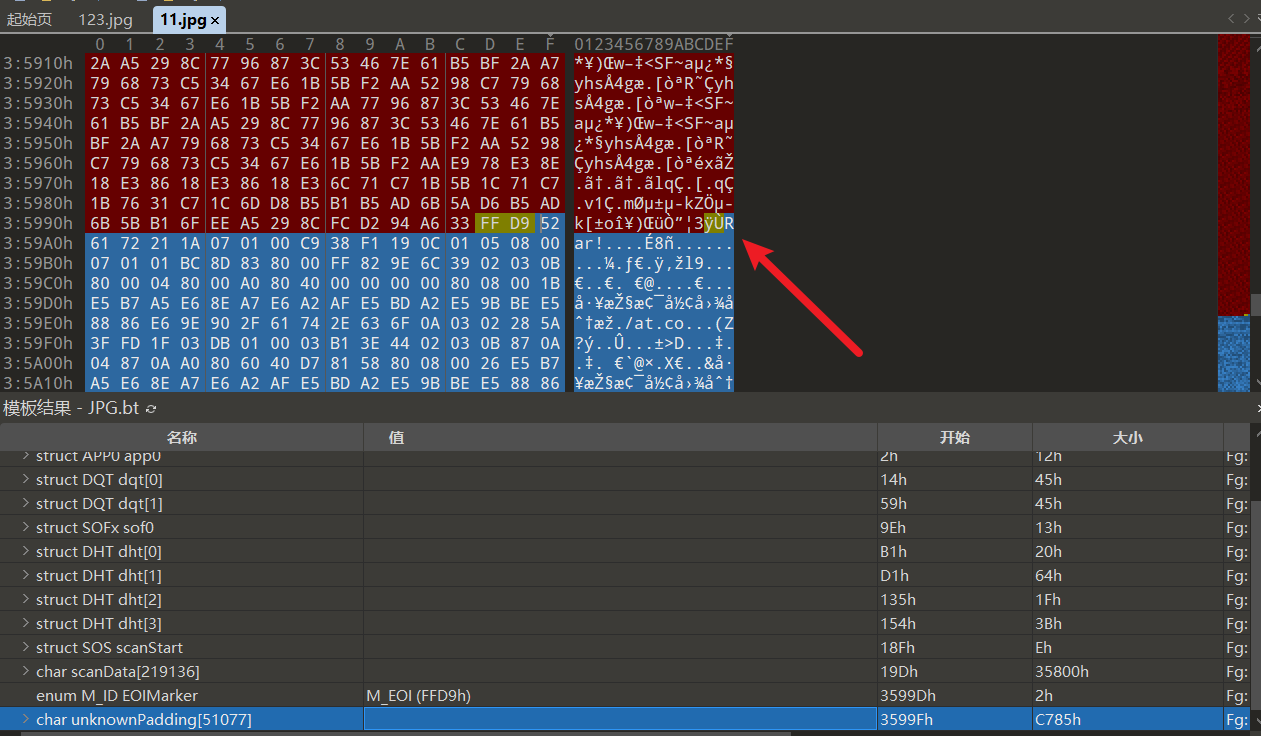Viewport: 1261px width, 736px height.
Task: Expand struct DQT dqt[1]
Action: click(x=26, y=503)
